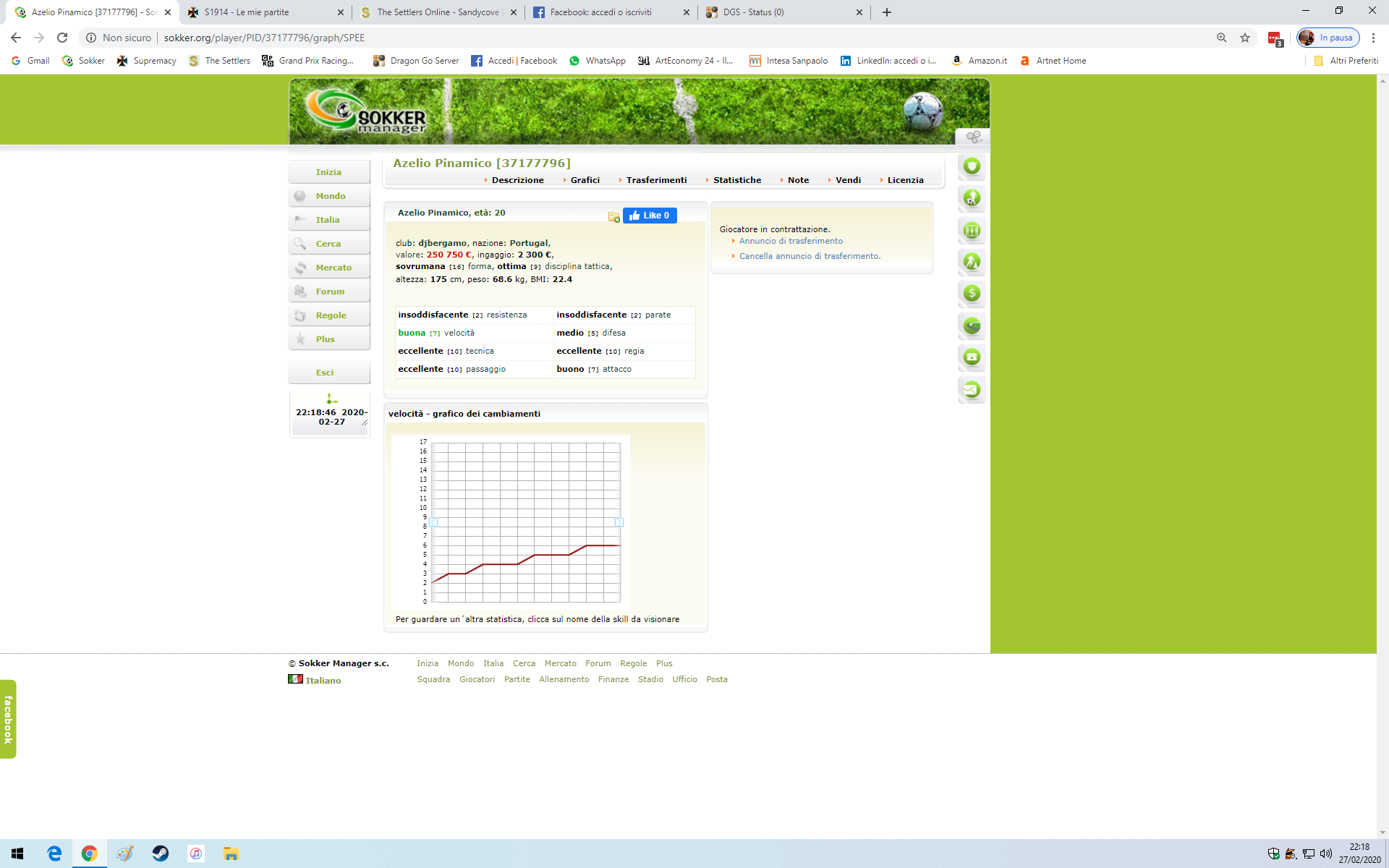
Task: Open the Mail envelope icon
Action: (972, 389)
